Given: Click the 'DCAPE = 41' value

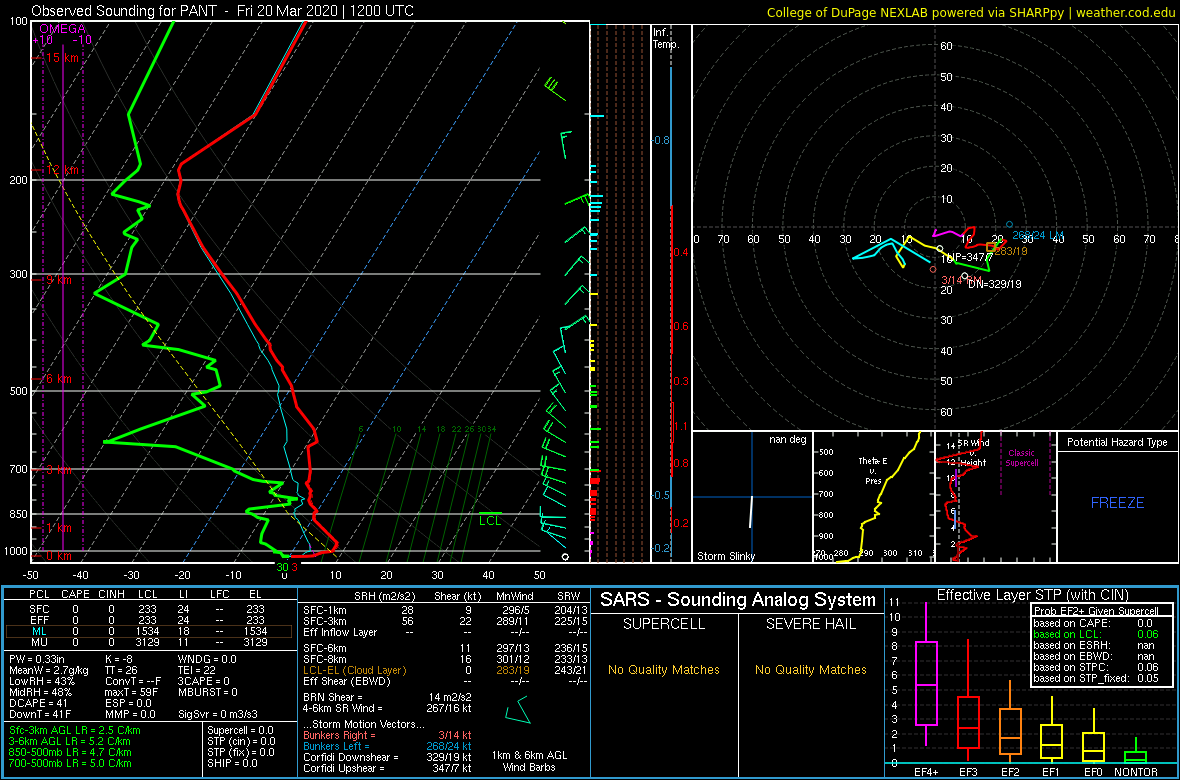Looking at the screenshot, I should tap(37, 702).
